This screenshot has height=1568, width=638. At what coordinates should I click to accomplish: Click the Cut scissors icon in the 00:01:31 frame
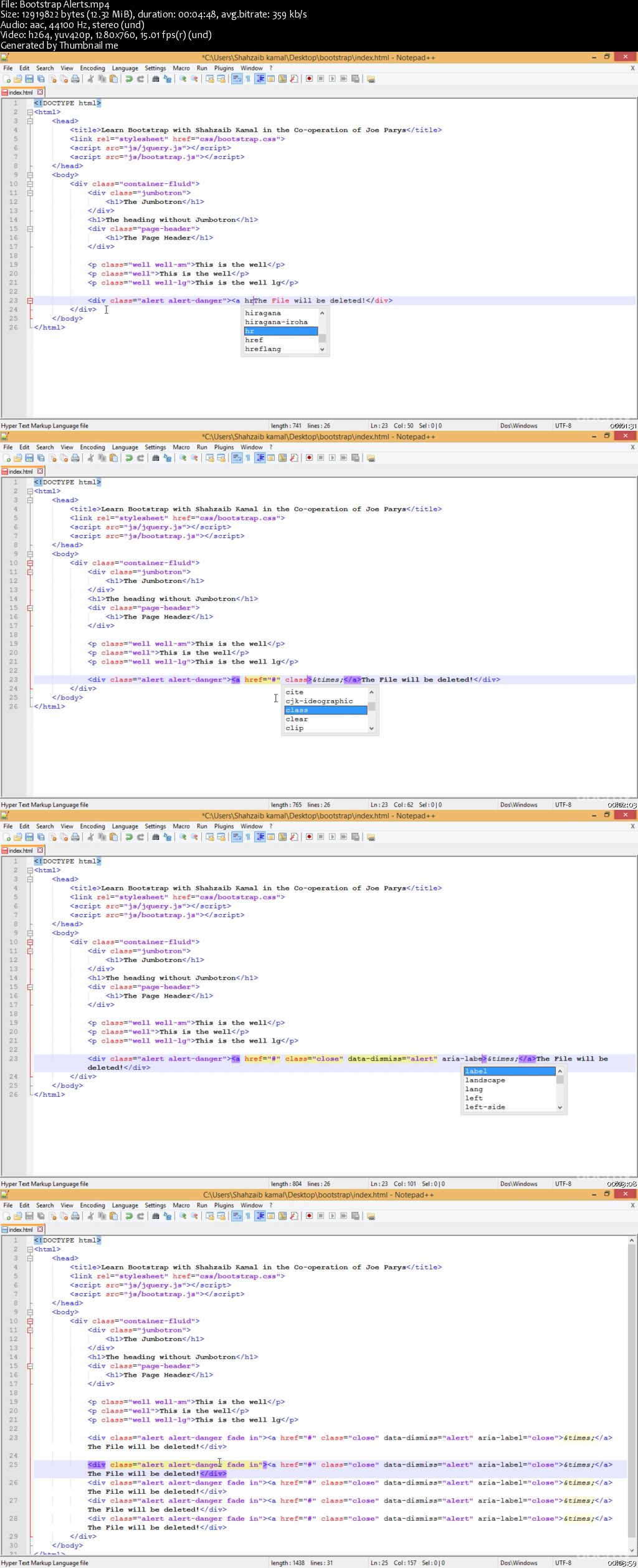(x=90, y=79)
